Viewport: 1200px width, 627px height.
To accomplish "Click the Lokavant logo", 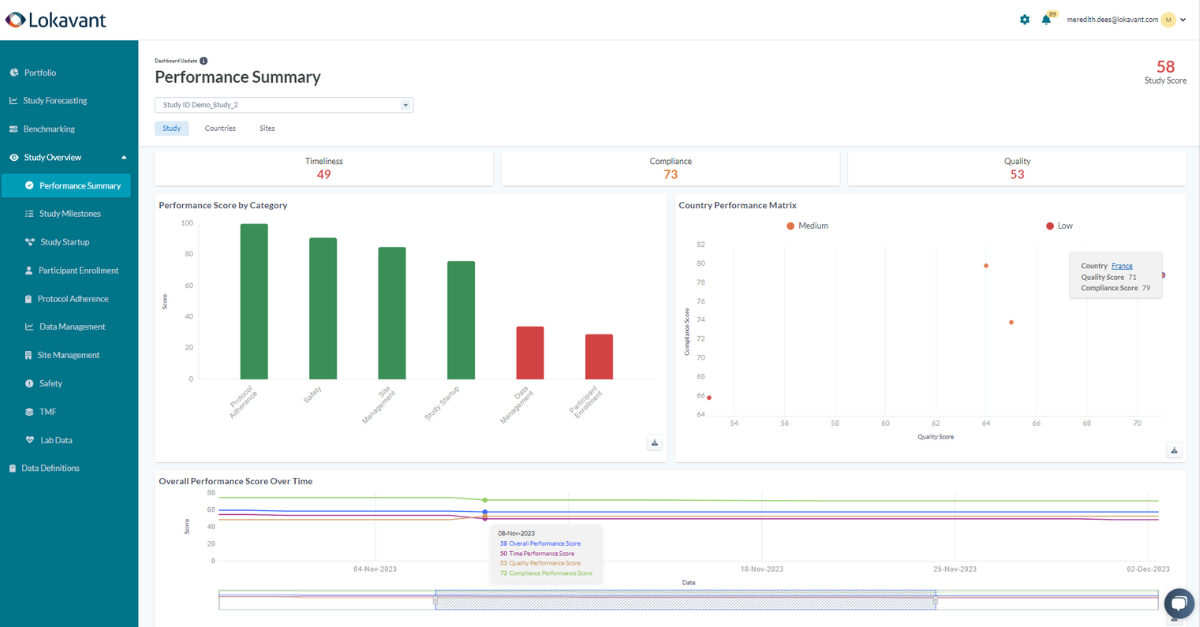I will tap(55, 20).
